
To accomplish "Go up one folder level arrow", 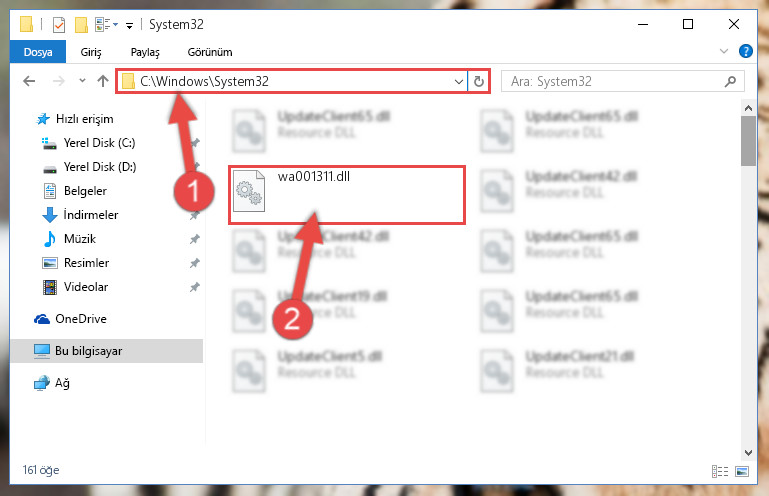I will (x=103, y=81).
